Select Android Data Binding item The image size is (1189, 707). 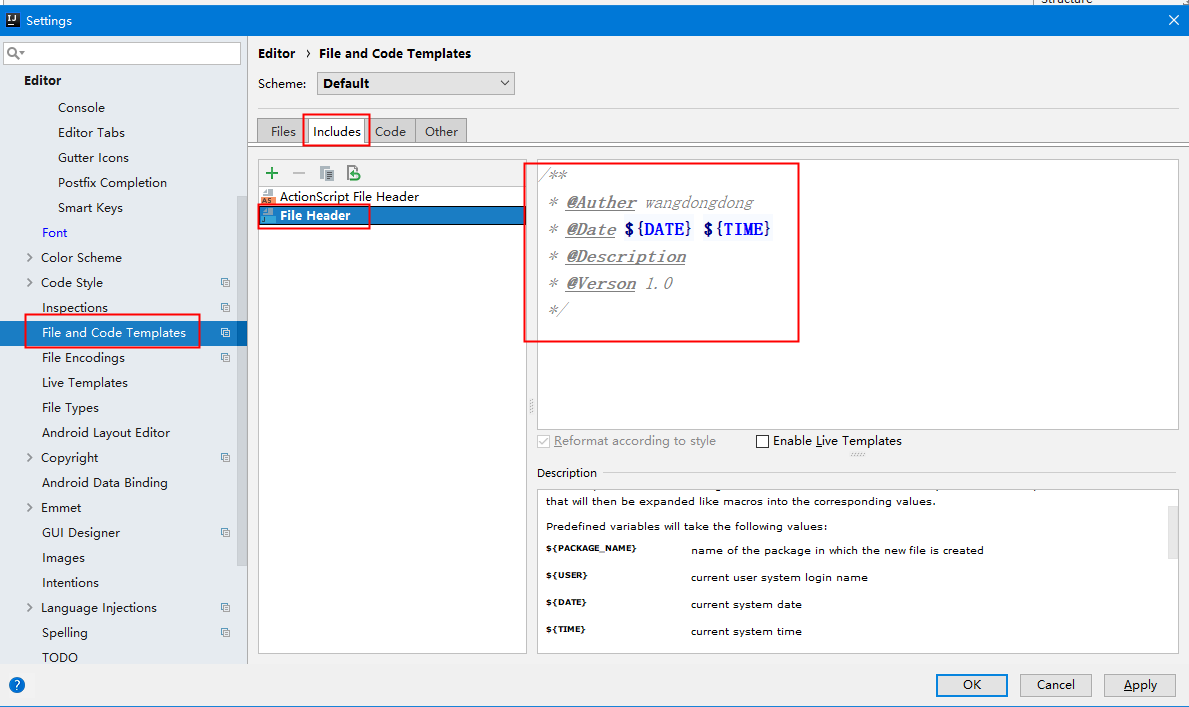click(x=105, y=482)
